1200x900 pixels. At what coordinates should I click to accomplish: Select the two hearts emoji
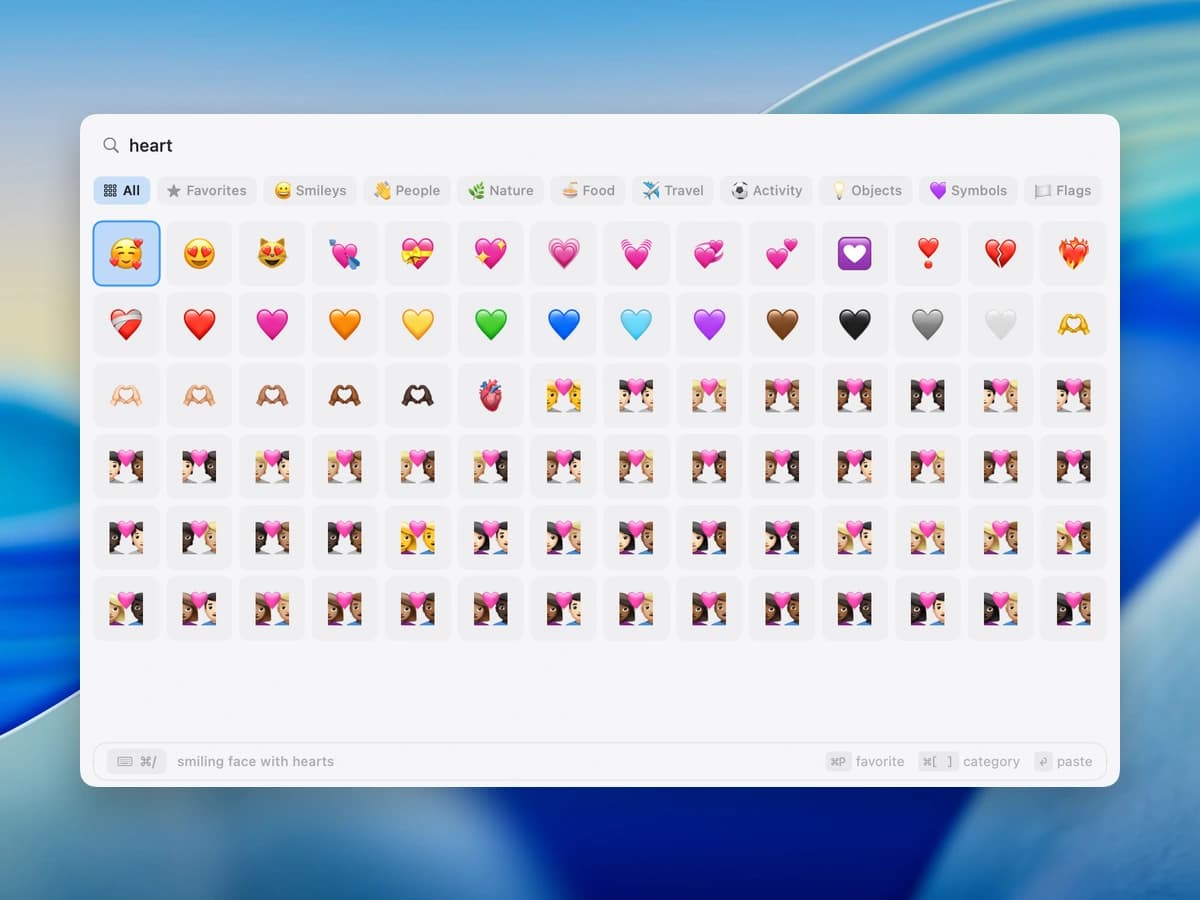782,254
